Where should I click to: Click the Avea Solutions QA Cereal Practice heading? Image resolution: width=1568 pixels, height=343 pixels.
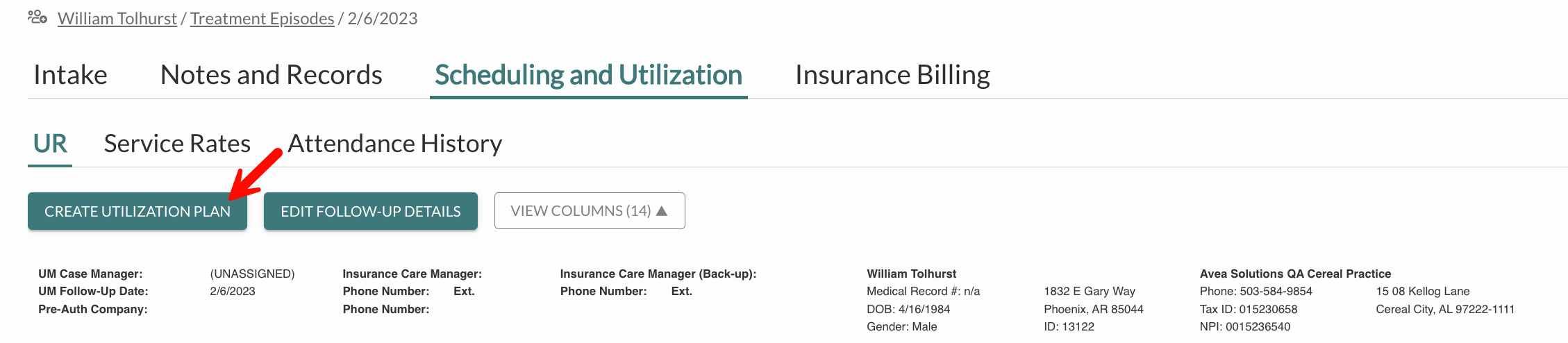1295,274
